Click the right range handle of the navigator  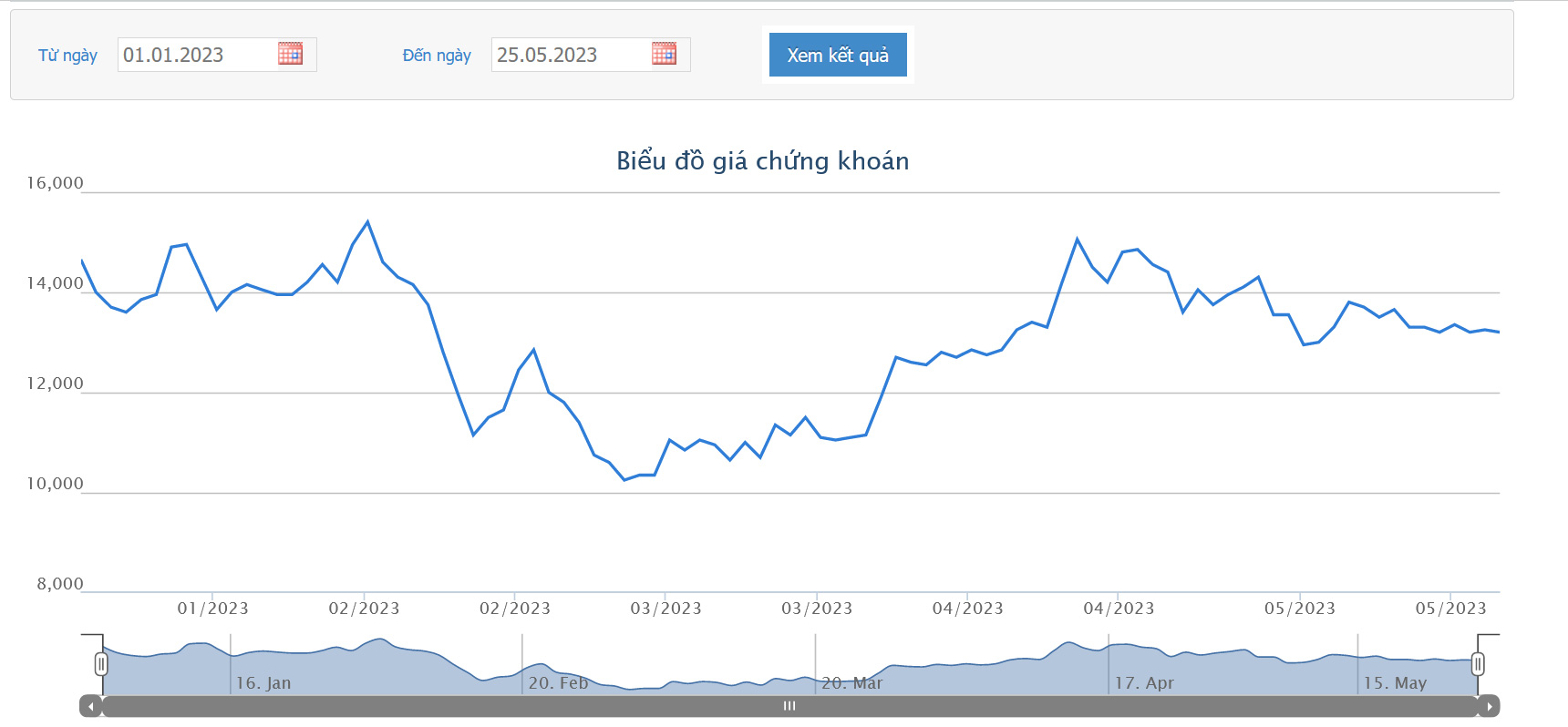click(1478, 664)
